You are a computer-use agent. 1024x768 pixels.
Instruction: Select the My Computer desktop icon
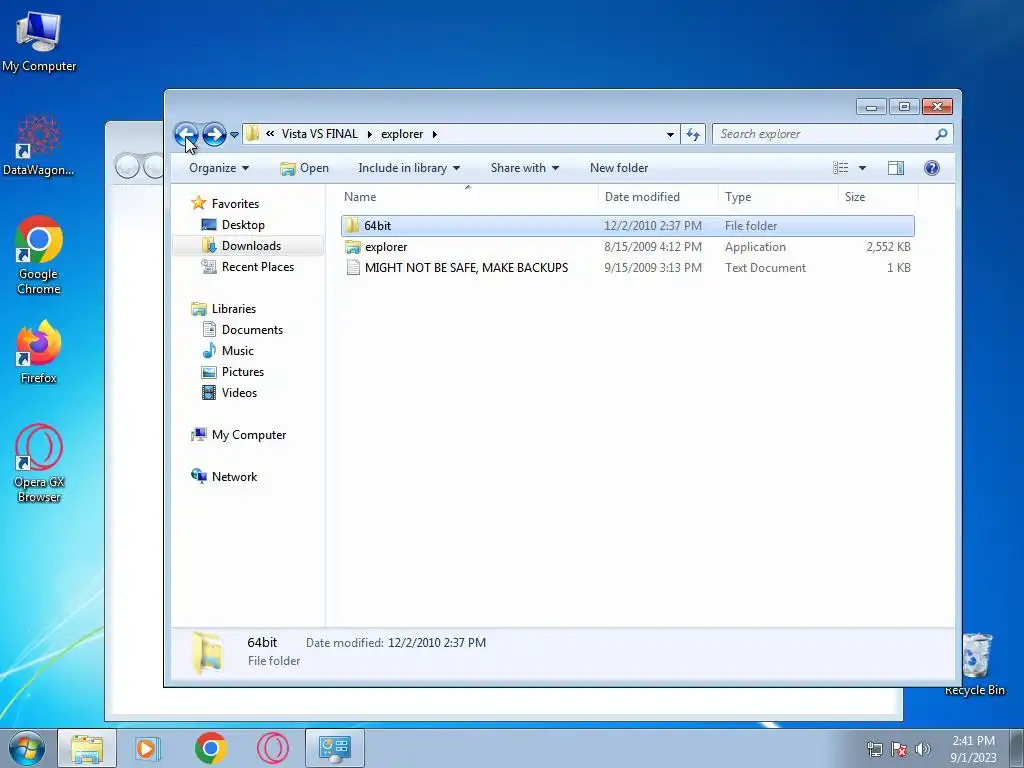tap(39, 42)
